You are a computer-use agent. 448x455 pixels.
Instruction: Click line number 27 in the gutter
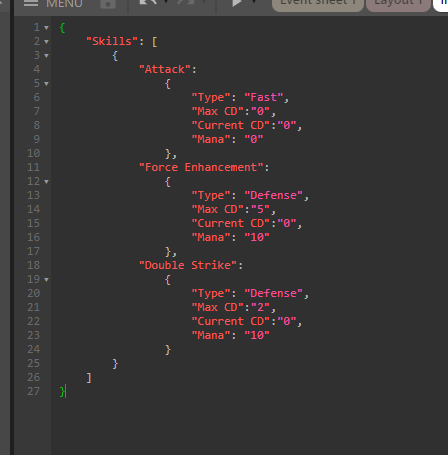point(33,391)
